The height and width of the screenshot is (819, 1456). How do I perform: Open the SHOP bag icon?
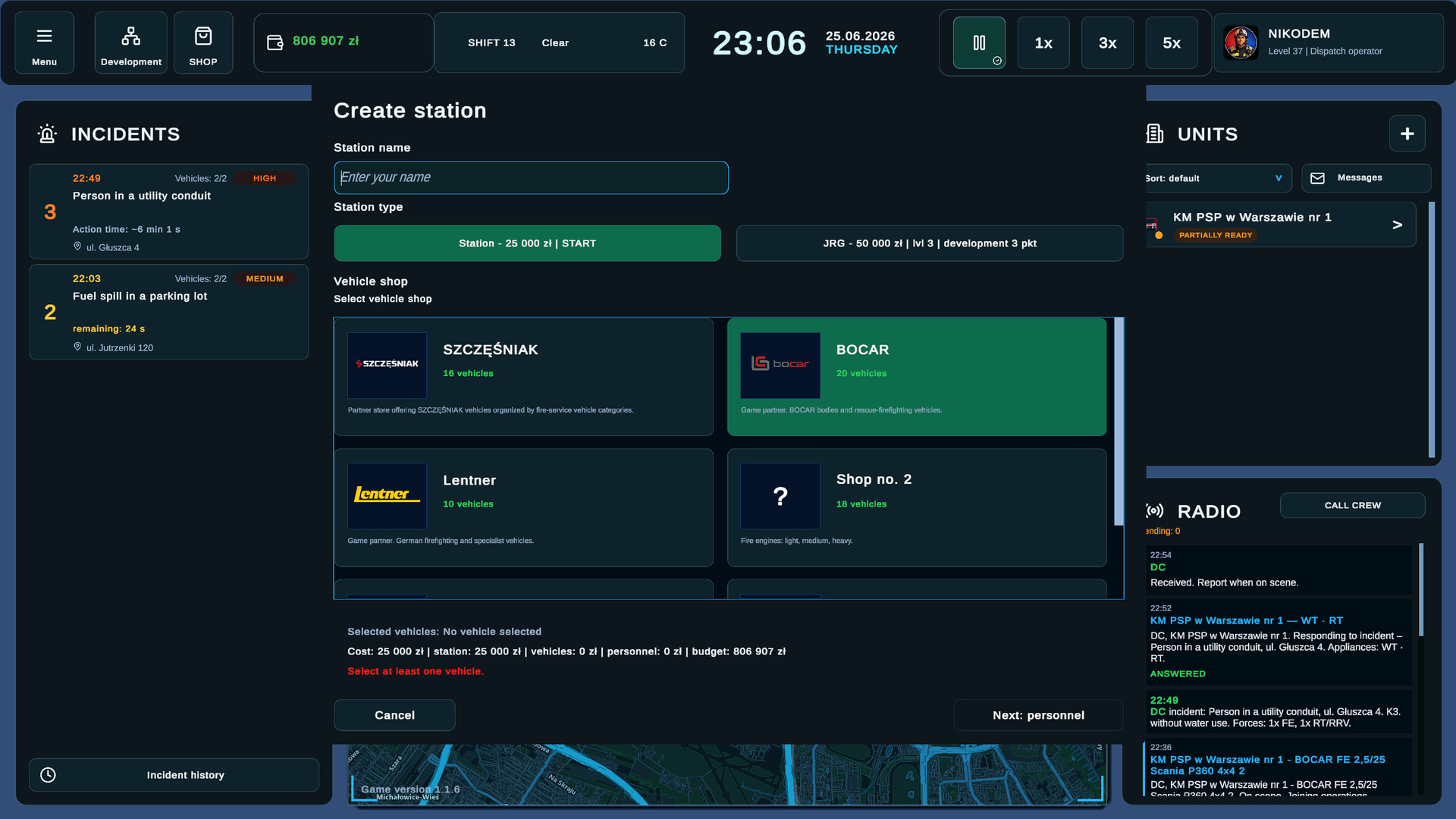203,42
